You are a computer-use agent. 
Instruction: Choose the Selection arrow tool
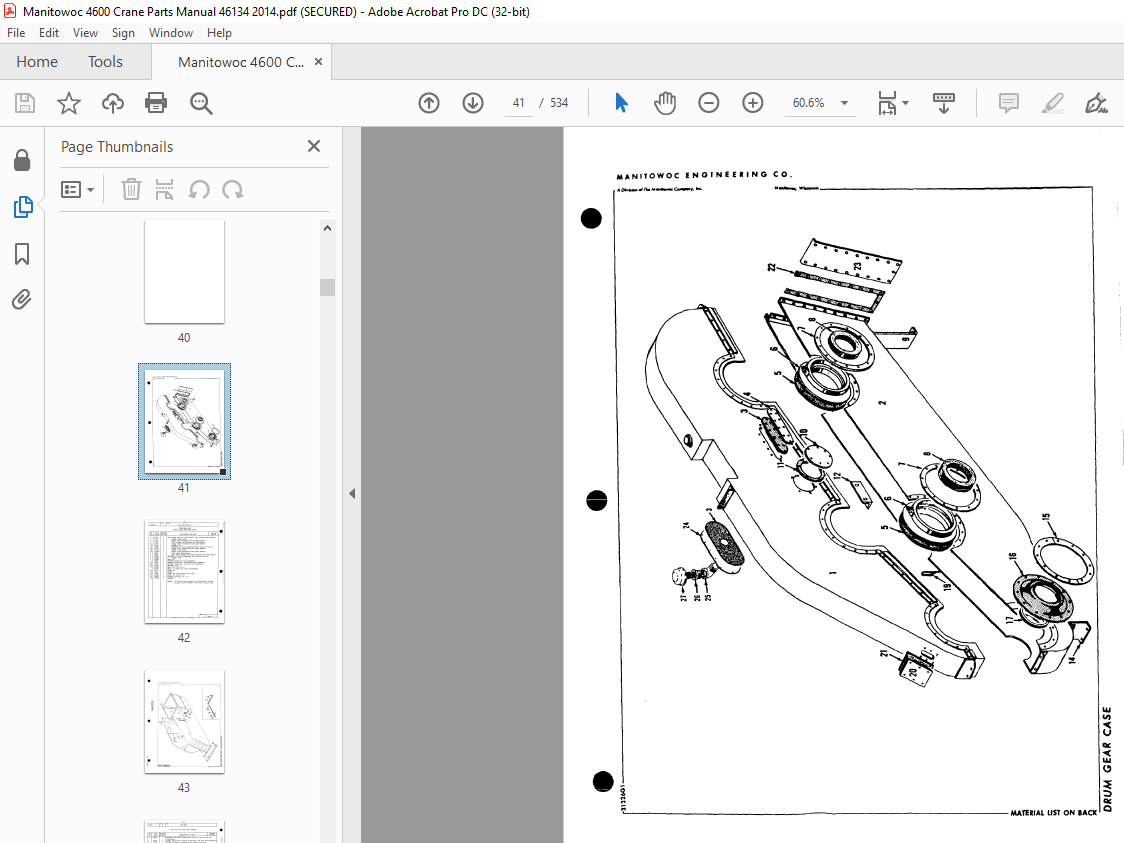621,103
